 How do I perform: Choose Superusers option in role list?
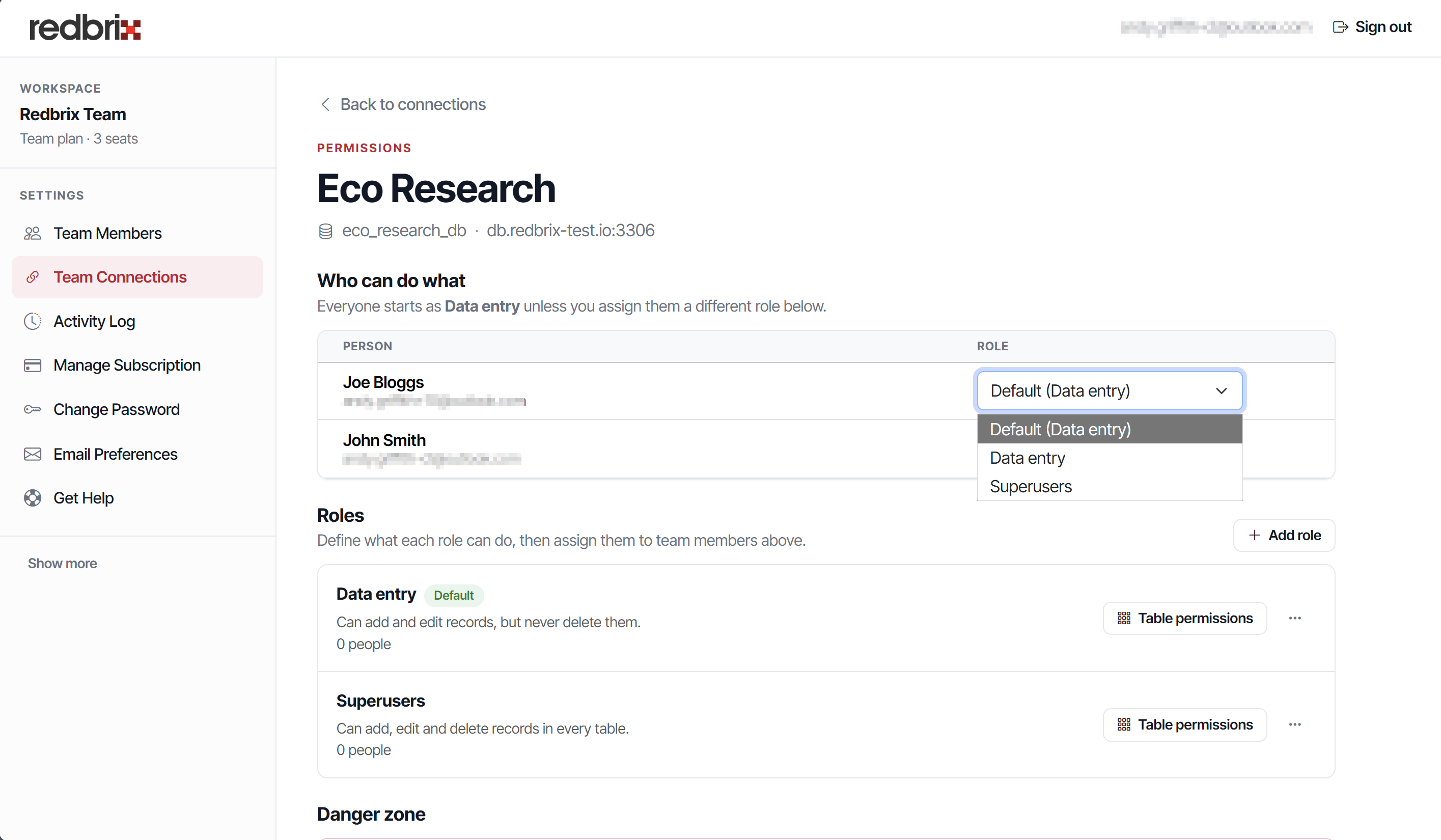tap(1110, 486)
